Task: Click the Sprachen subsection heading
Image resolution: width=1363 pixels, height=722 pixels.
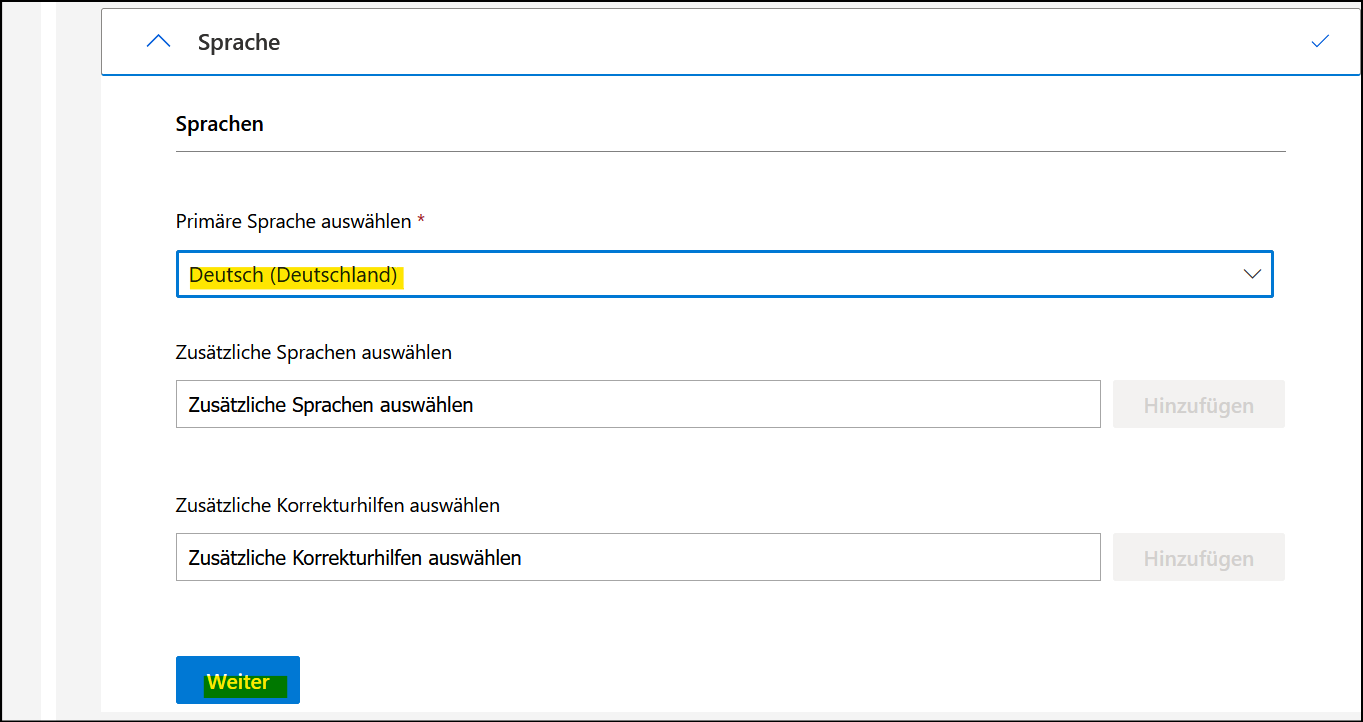Action: pos(219,123)
